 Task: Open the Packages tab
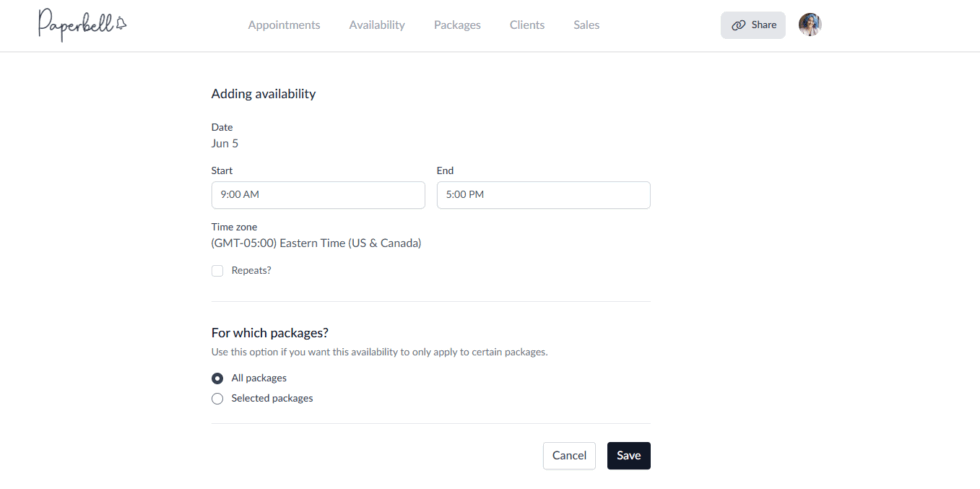pyautogui.click(x=457, y=25)
